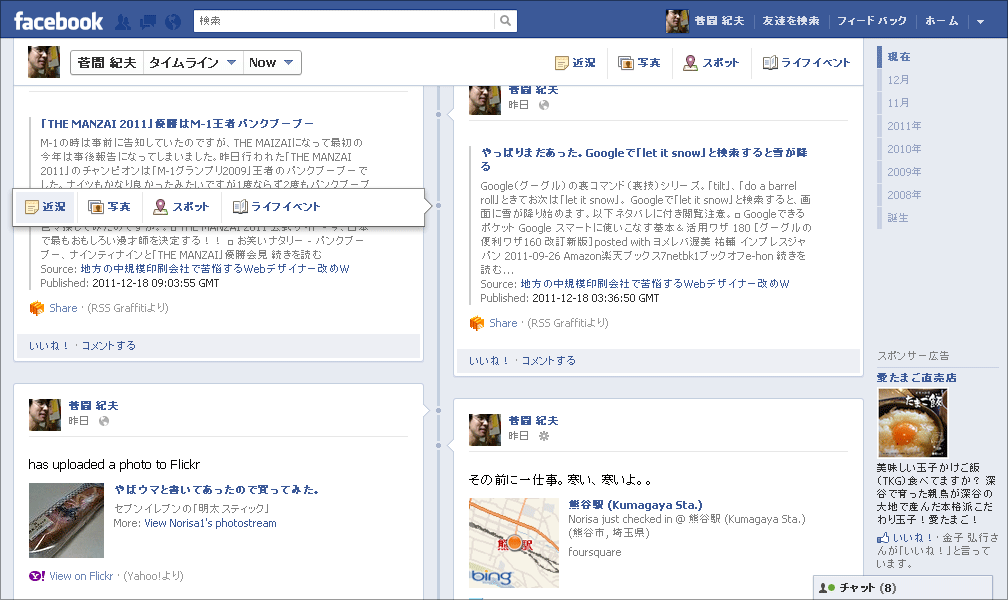Click View on Flickr link
Viewport: 1008px width, 600px height.
81,576
